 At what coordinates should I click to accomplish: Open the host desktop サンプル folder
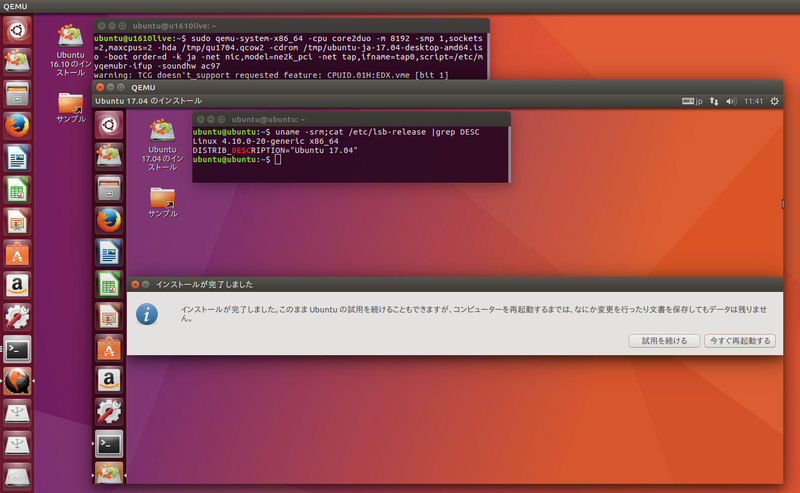tap(70, 107)
